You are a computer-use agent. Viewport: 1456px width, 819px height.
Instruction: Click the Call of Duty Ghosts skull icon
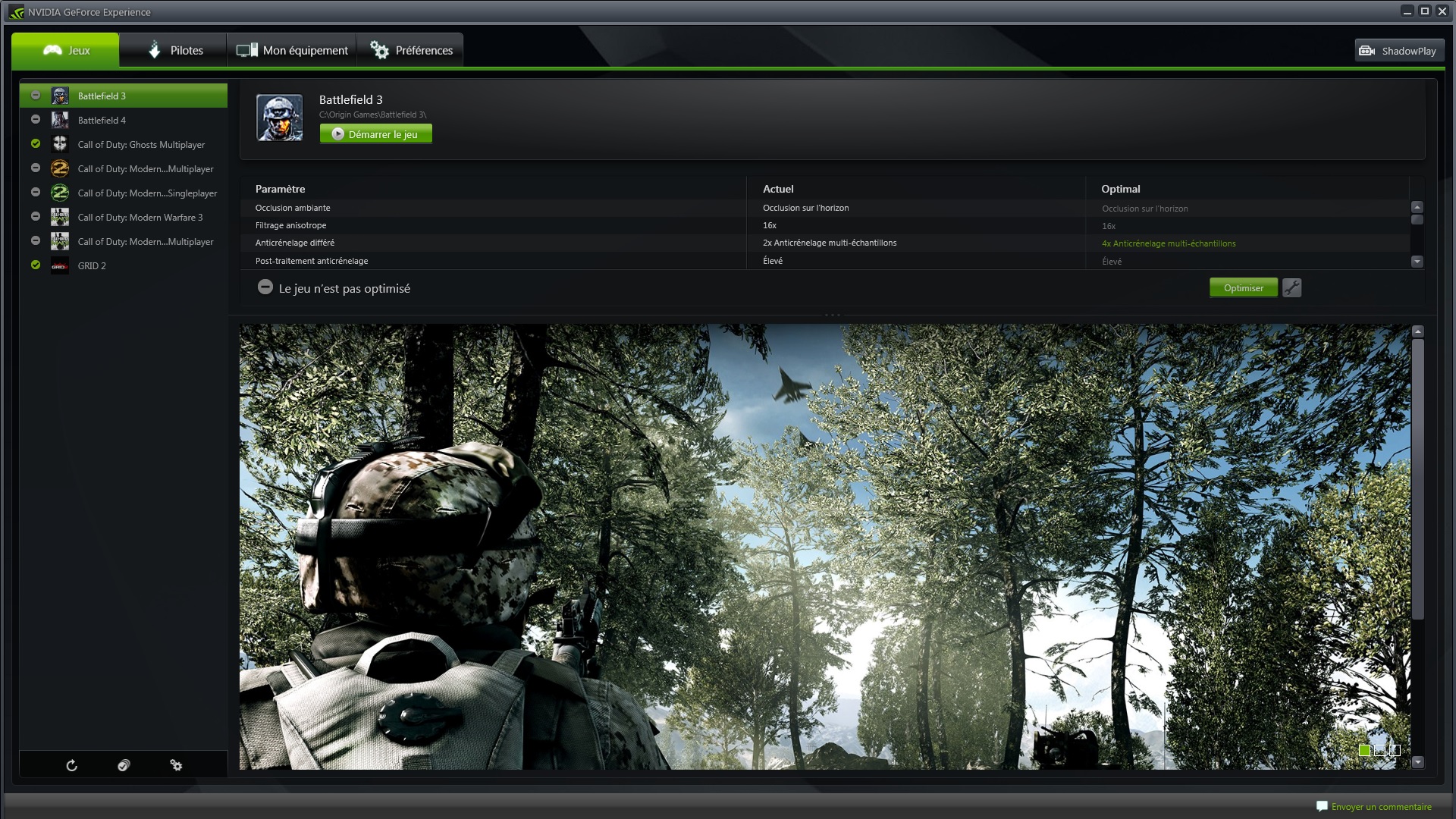60,144
